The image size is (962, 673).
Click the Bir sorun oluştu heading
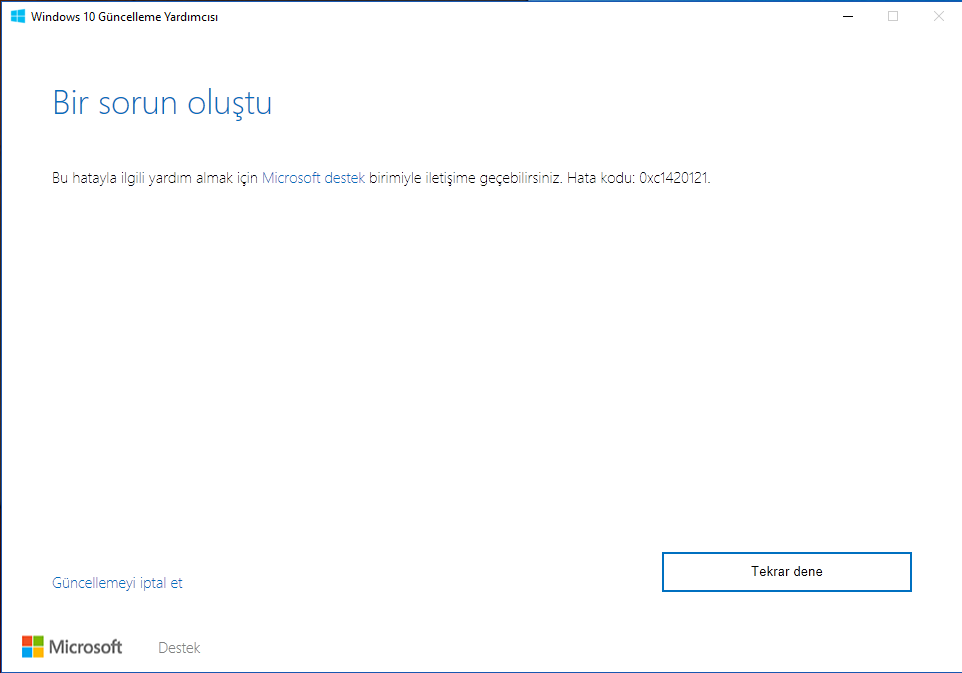coord(162,103)
